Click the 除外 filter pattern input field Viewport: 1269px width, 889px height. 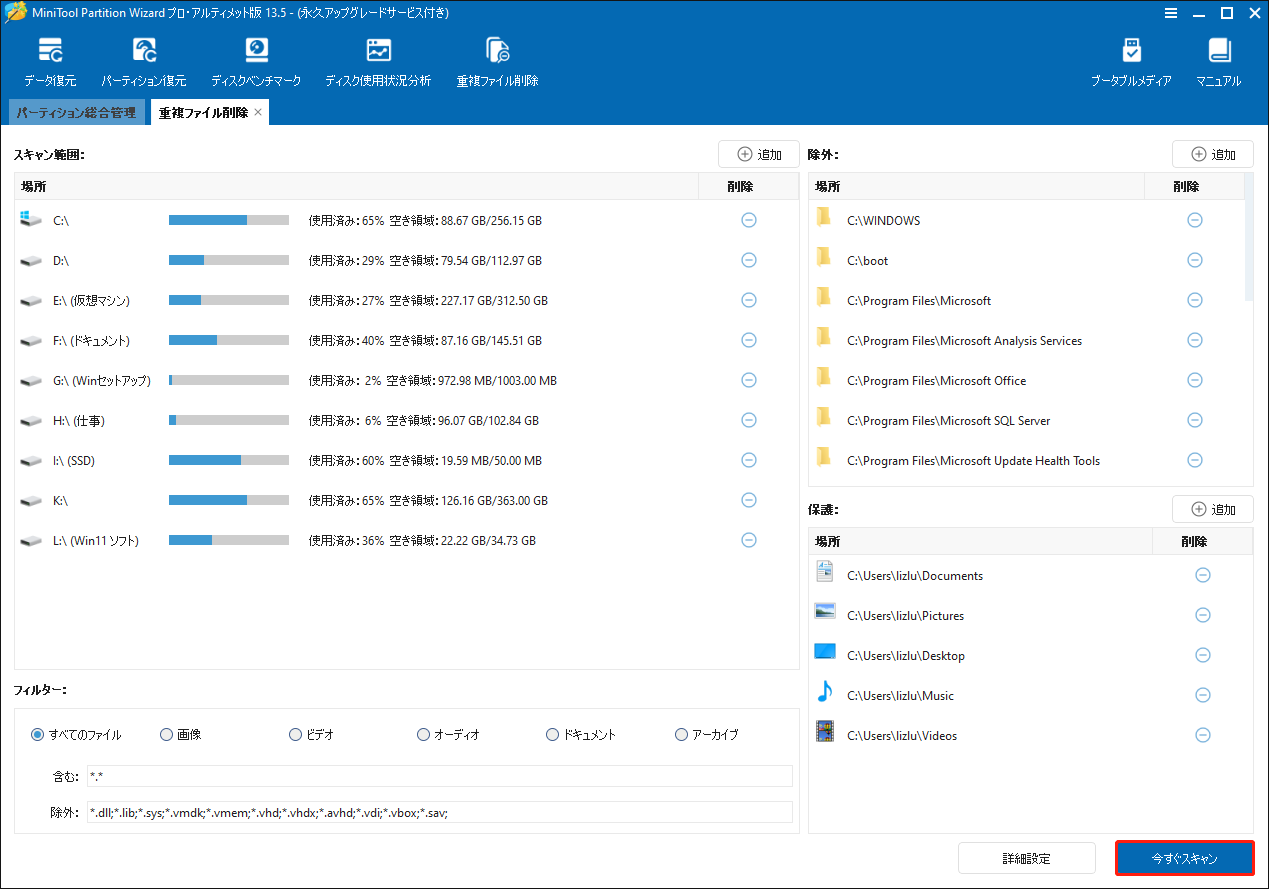pos(440,812)
